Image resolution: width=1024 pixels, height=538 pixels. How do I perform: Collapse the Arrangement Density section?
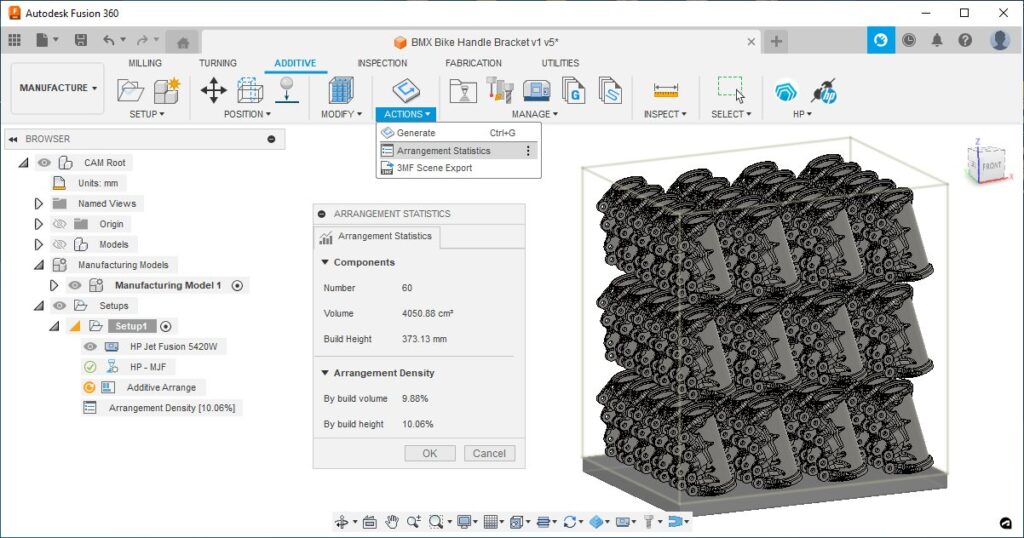[325, 373]
